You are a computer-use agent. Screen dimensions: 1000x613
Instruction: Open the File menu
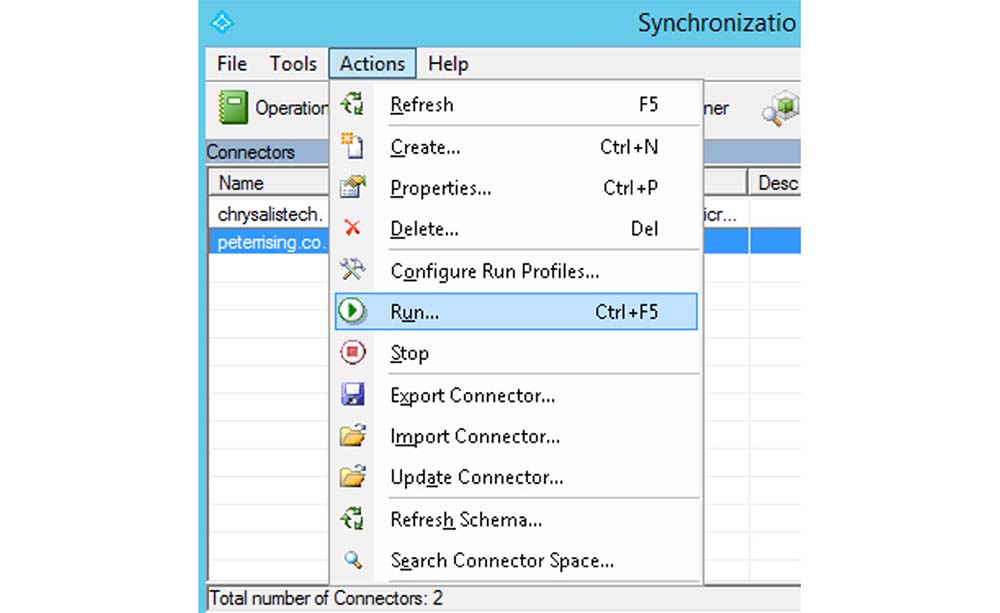click(232, 64)
